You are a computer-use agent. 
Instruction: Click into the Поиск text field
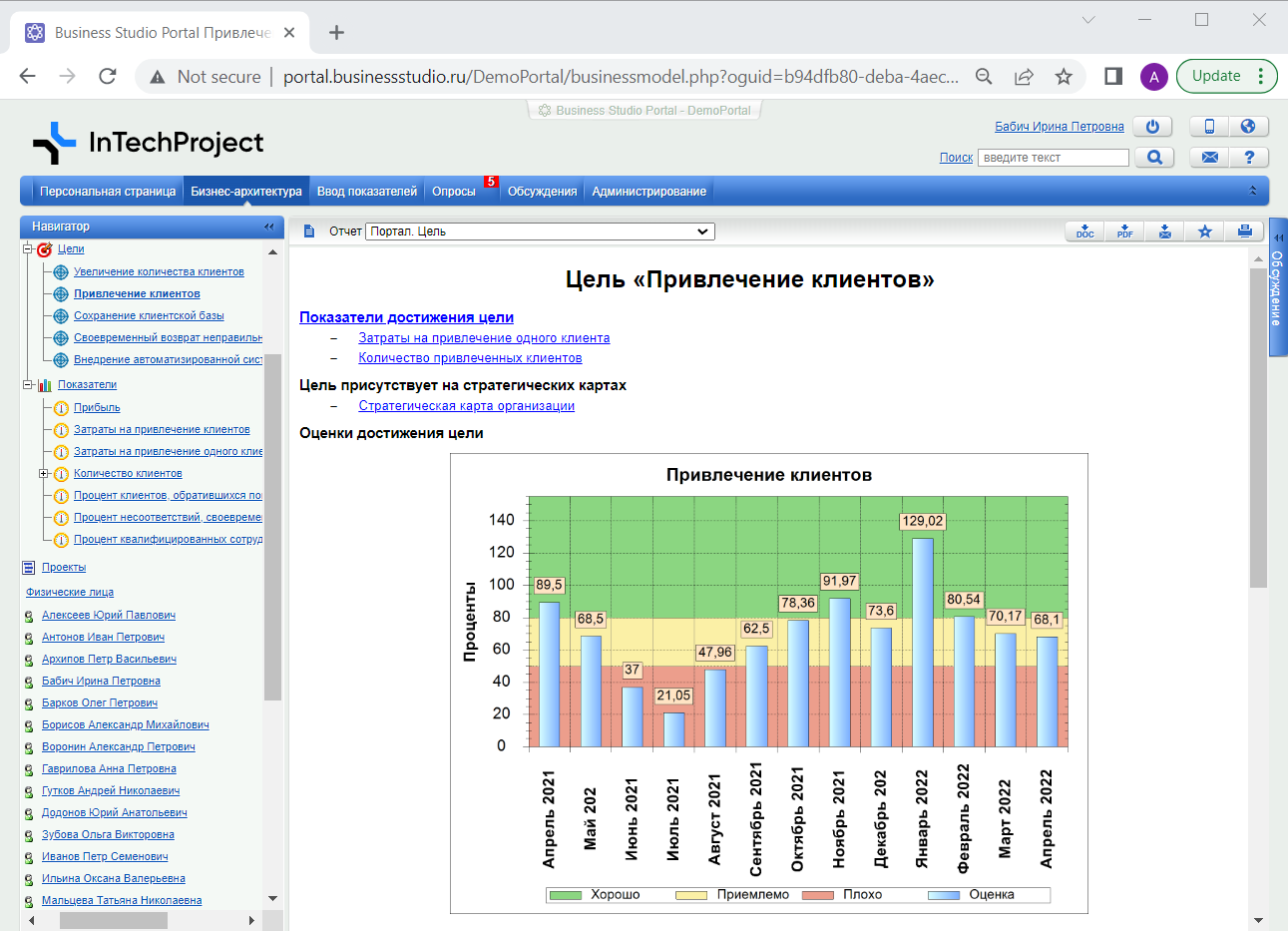1053,158
